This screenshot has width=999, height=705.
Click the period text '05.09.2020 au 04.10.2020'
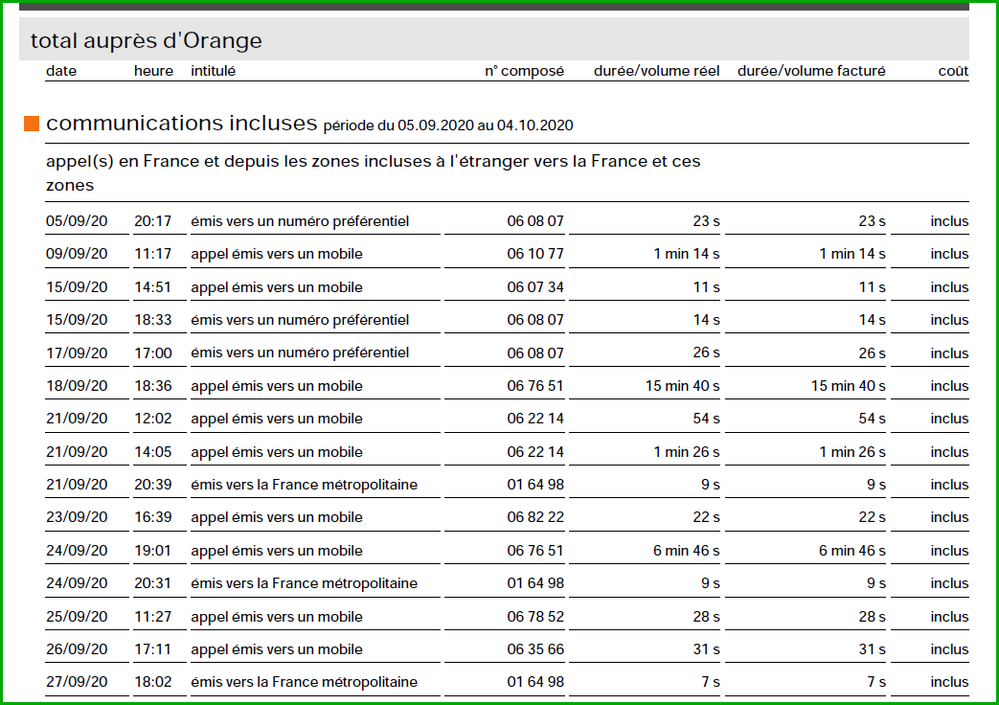tap(485, 125)
